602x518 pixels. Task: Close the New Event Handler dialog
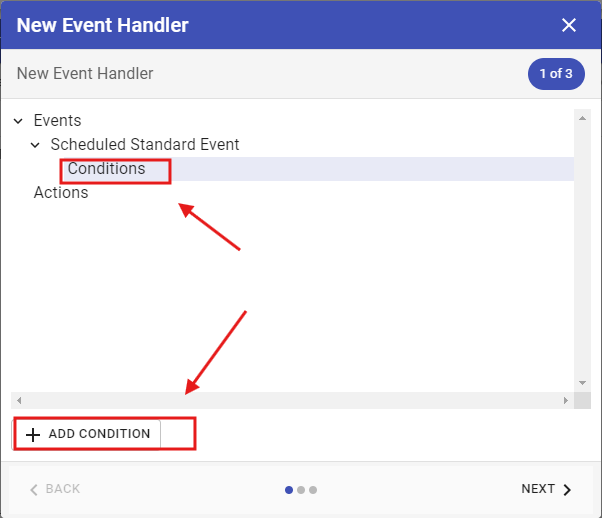tap(569, 25)
